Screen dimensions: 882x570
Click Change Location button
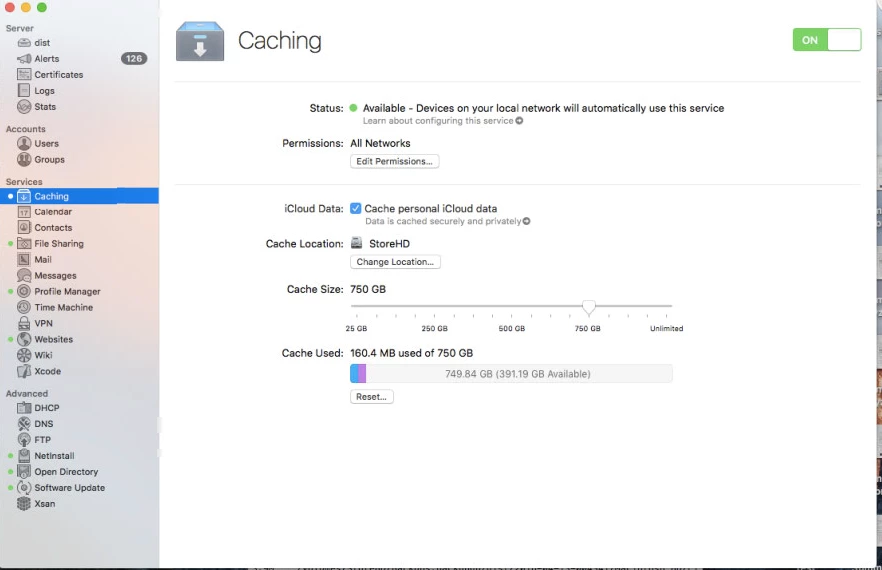tap(395, 262)
